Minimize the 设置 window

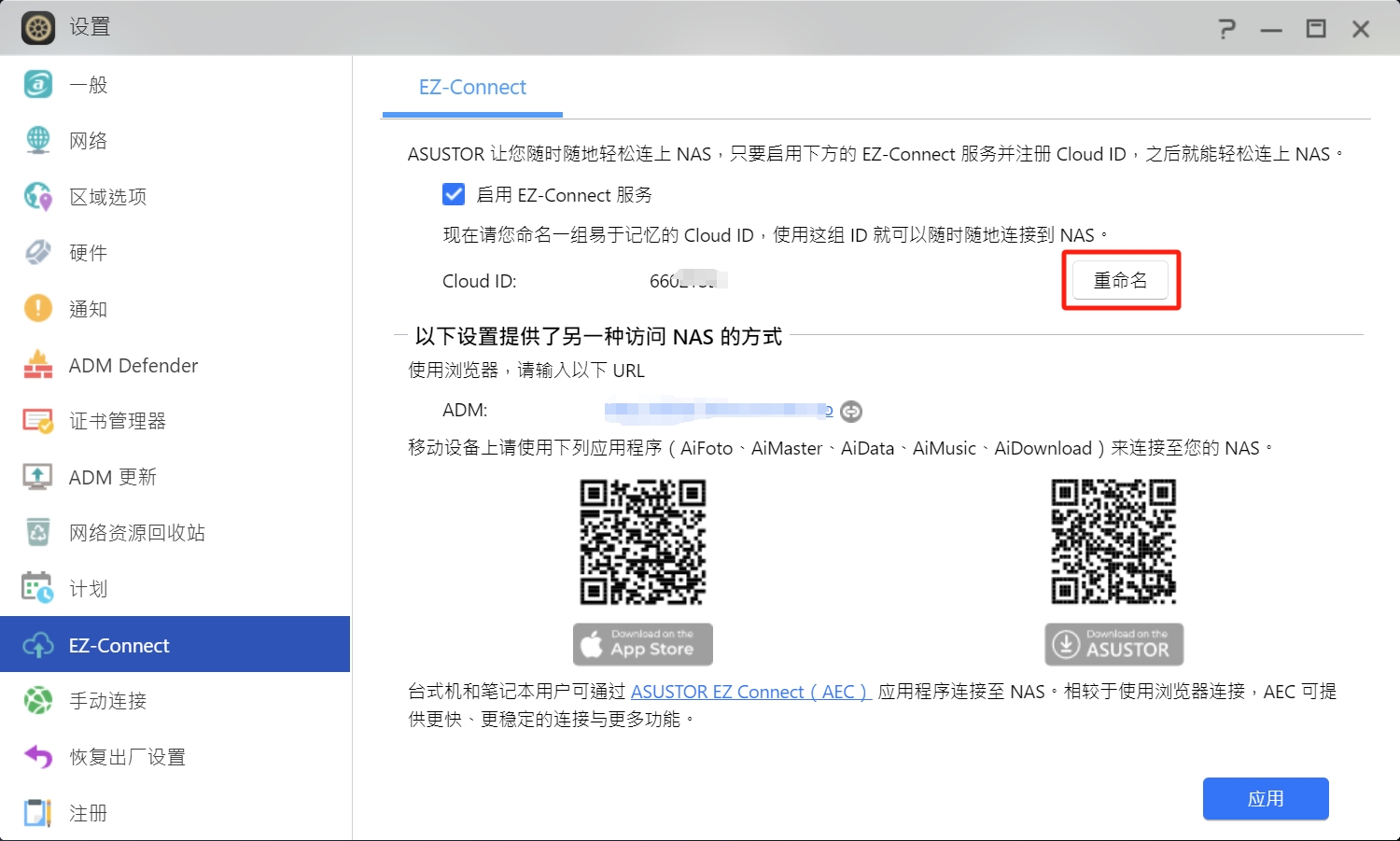(1271, 30)
